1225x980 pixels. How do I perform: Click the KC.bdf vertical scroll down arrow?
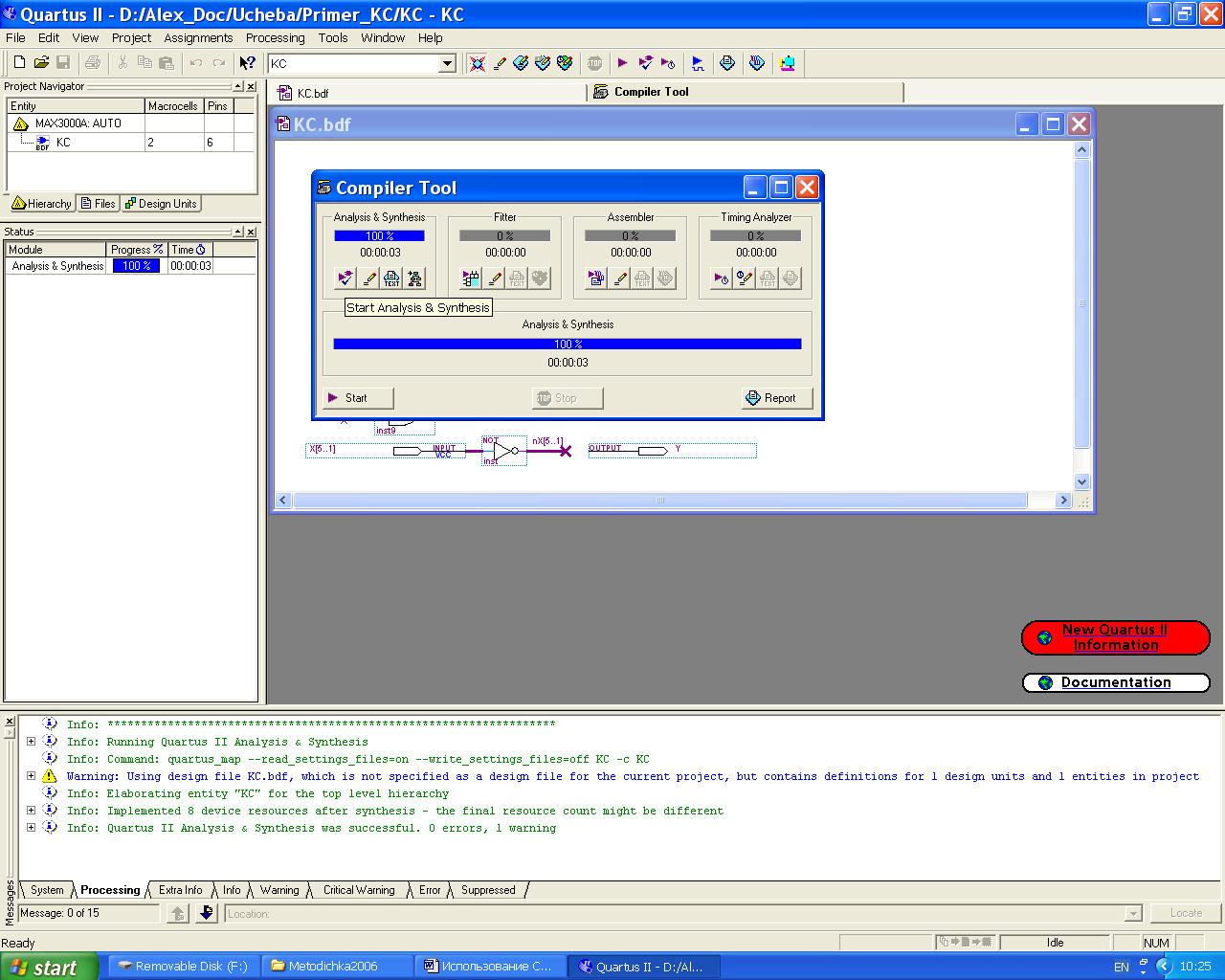point(1082,482)
